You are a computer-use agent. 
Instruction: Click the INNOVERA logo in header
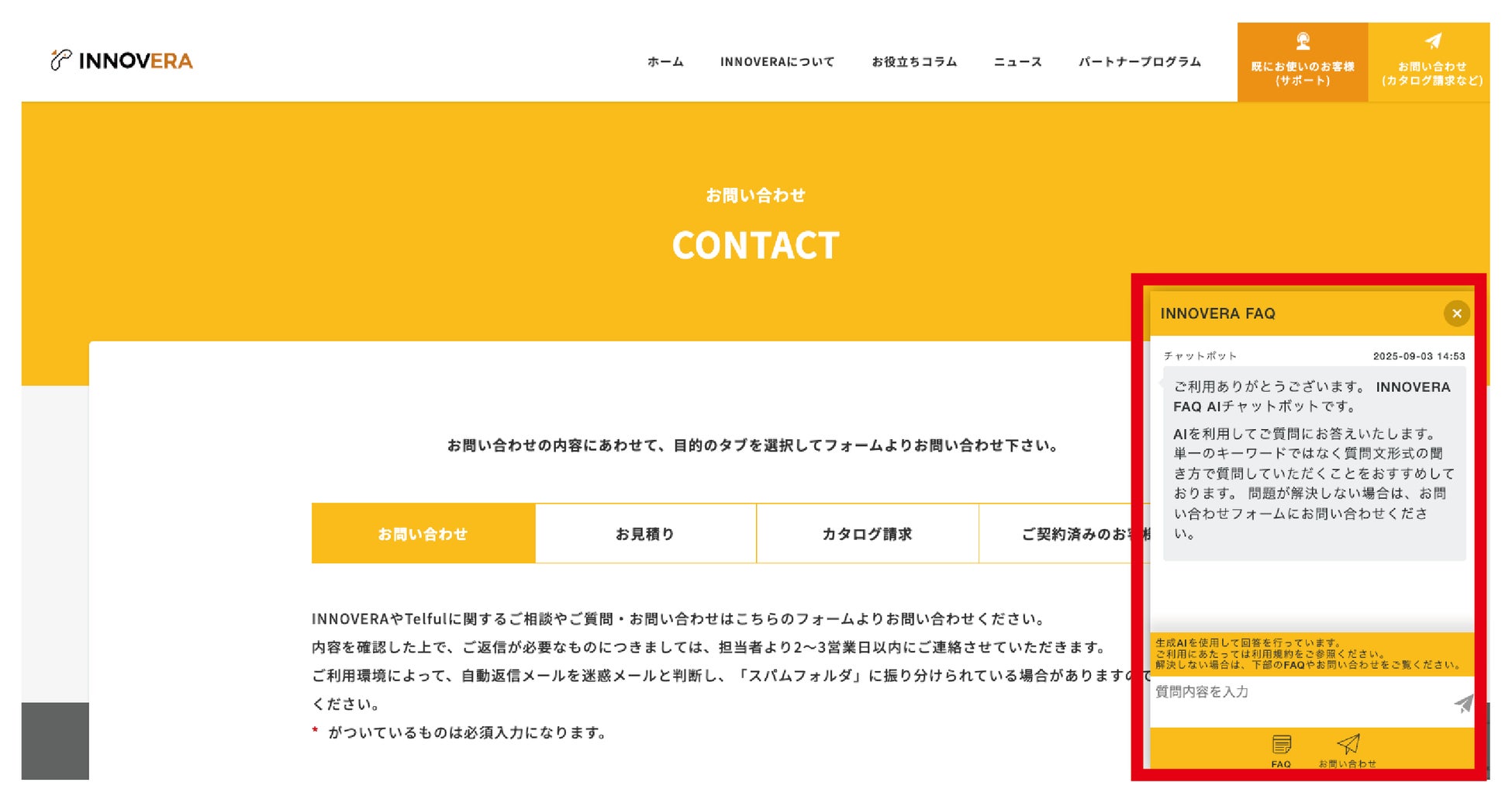[x=122, y=61]
